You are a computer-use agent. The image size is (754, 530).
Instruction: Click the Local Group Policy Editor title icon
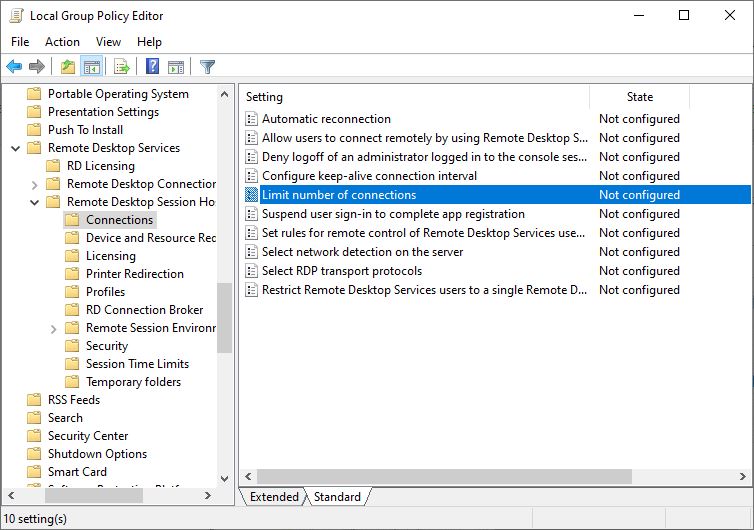pos(17,15)
